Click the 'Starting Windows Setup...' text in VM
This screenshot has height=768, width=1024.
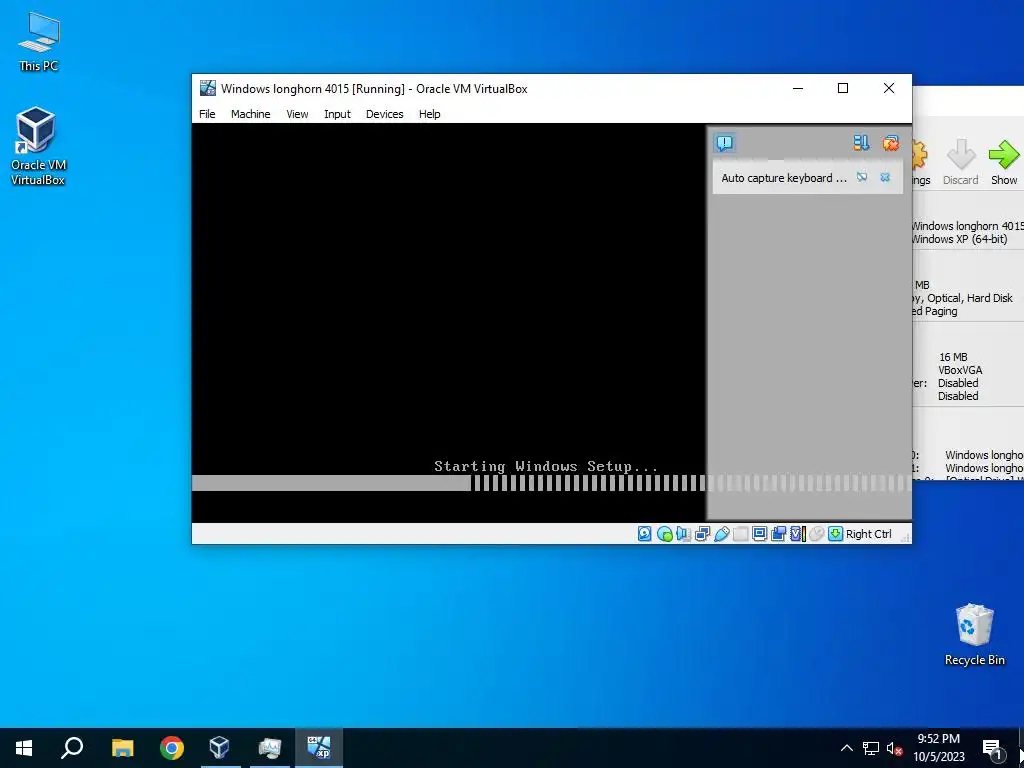(546, 466)
